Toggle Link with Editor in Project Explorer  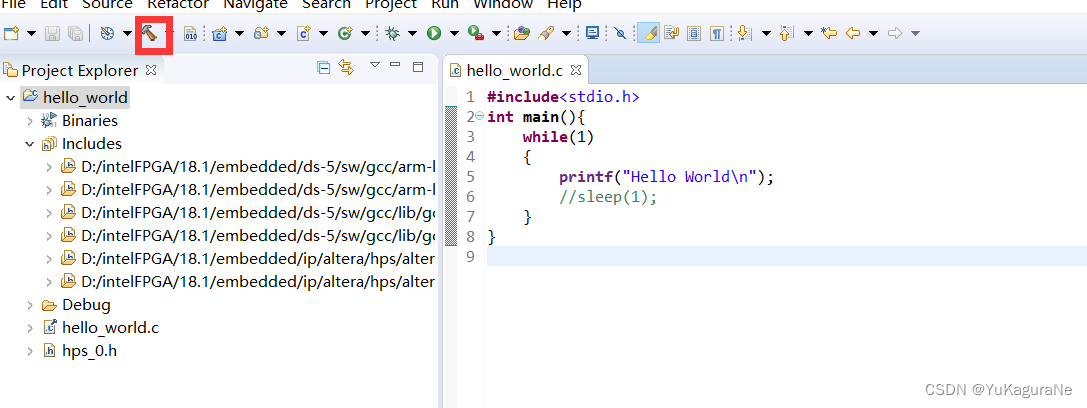[x=346, y=68]
